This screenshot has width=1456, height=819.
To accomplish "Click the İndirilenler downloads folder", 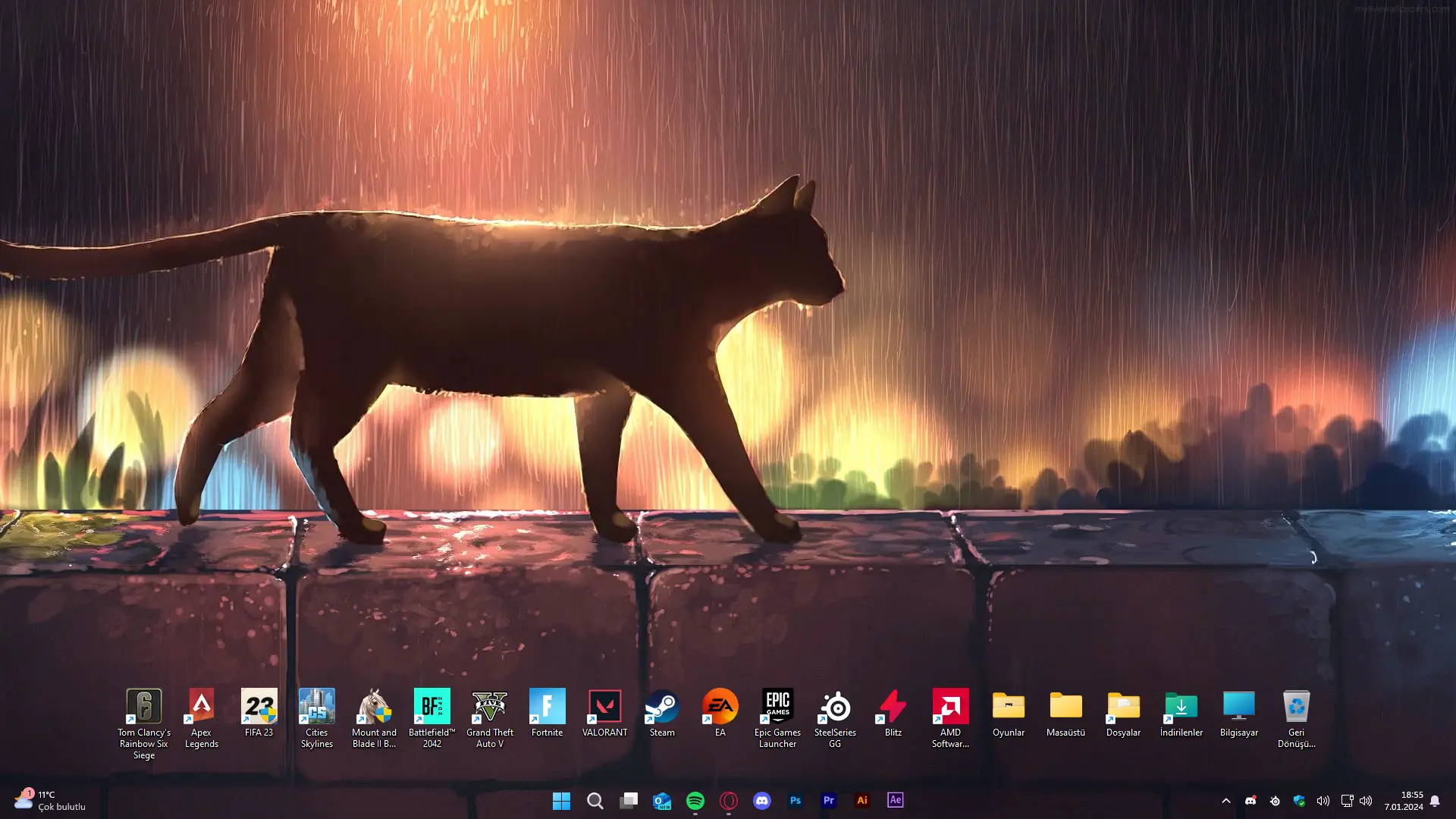I will 1181,712.
